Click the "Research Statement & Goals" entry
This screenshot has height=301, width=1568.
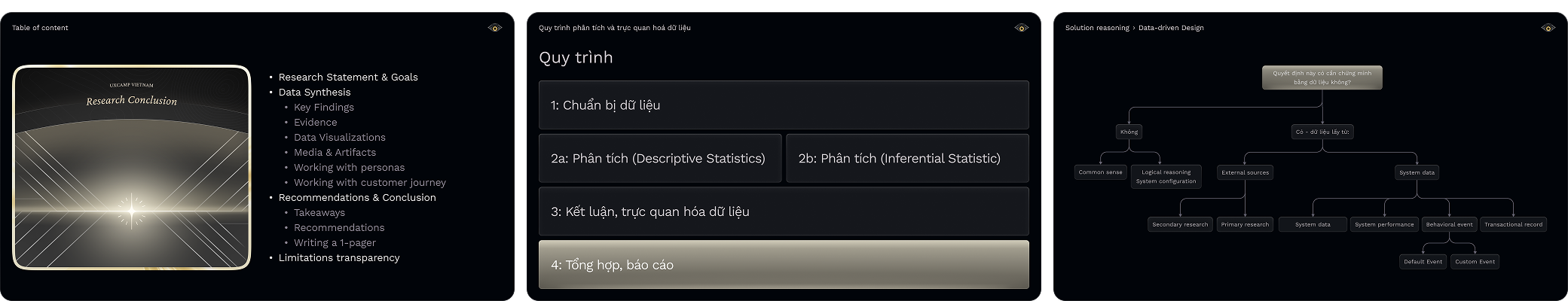(x=348, y=77)
